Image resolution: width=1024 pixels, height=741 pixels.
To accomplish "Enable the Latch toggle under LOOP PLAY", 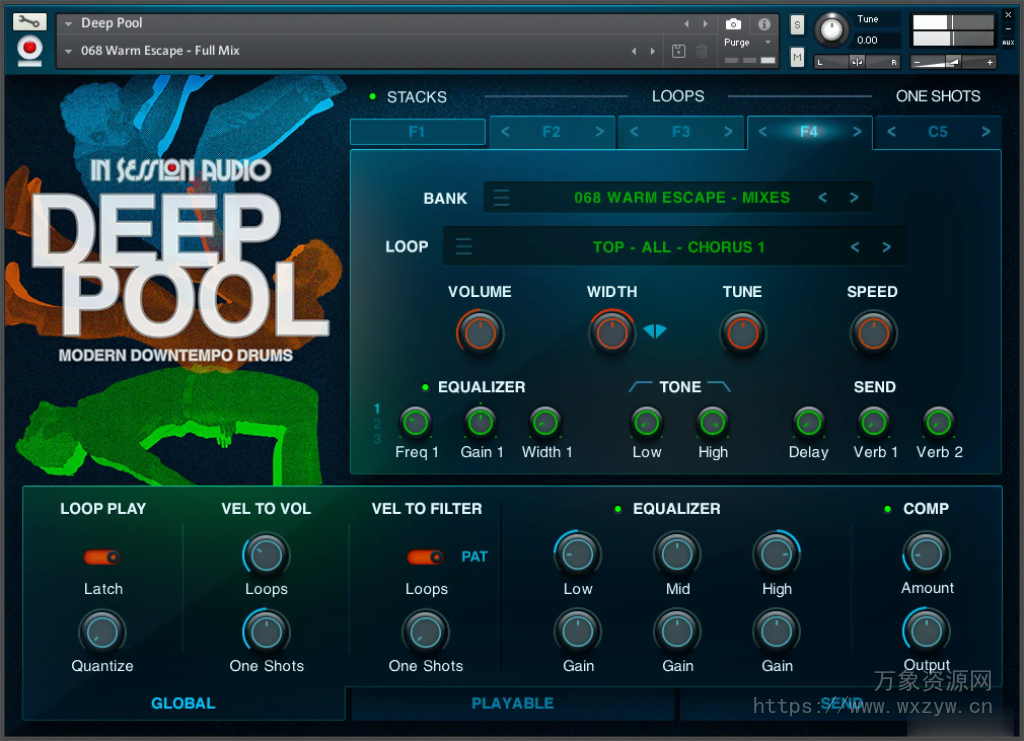I will pyautogui.click(x=102, y=557).
